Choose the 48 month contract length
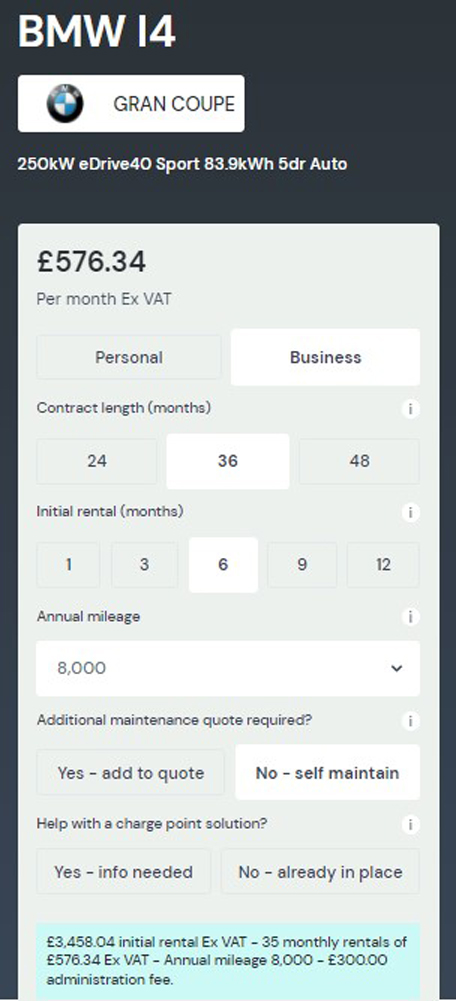 coord(360,461)
